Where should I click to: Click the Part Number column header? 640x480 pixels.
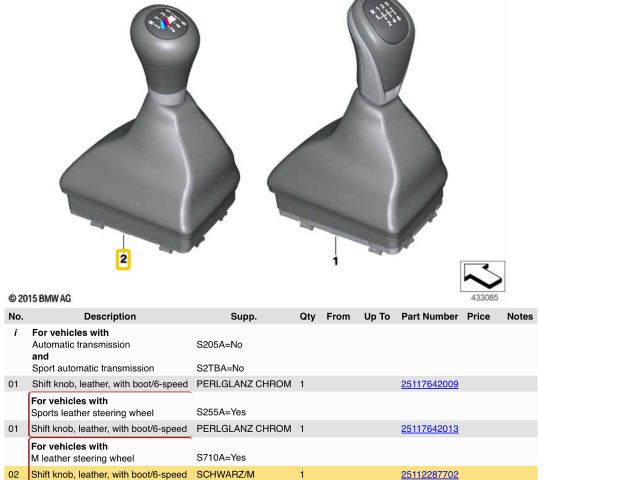tap(429, 316)
